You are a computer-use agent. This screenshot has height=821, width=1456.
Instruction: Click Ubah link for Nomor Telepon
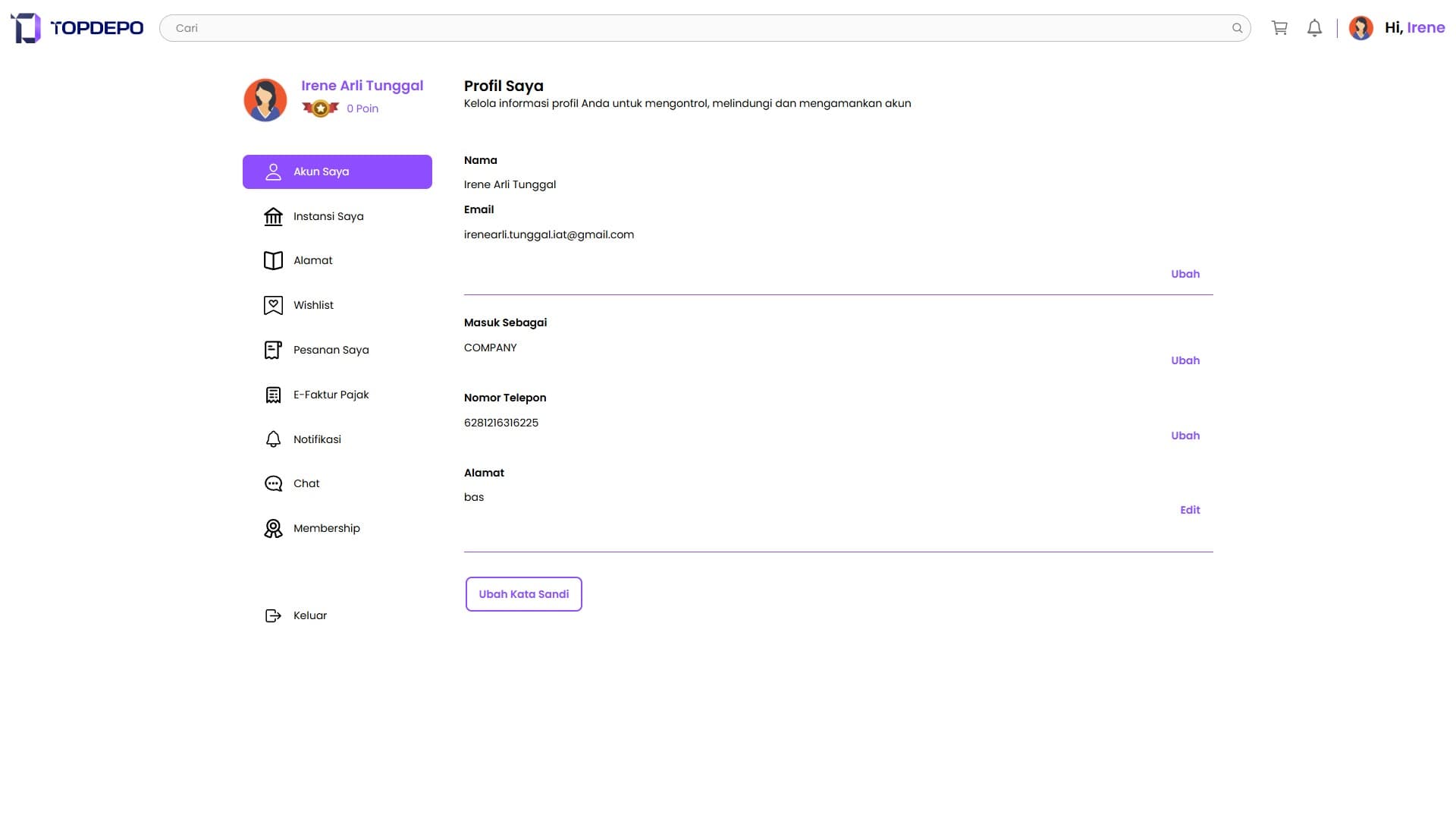tap(1185, 436)
